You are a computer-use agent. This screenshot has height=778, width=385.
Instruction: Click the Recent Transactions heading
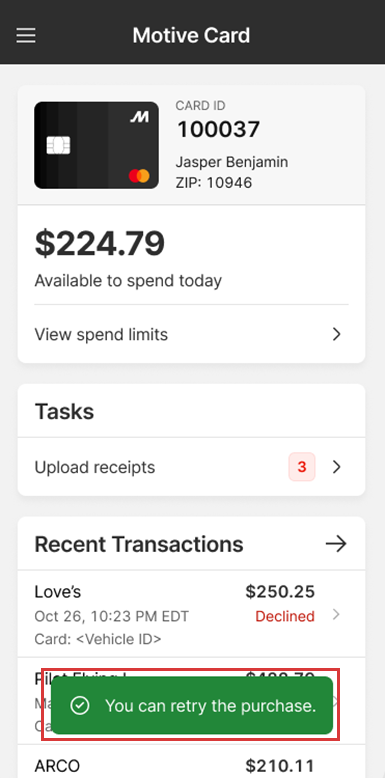[139, 544]
